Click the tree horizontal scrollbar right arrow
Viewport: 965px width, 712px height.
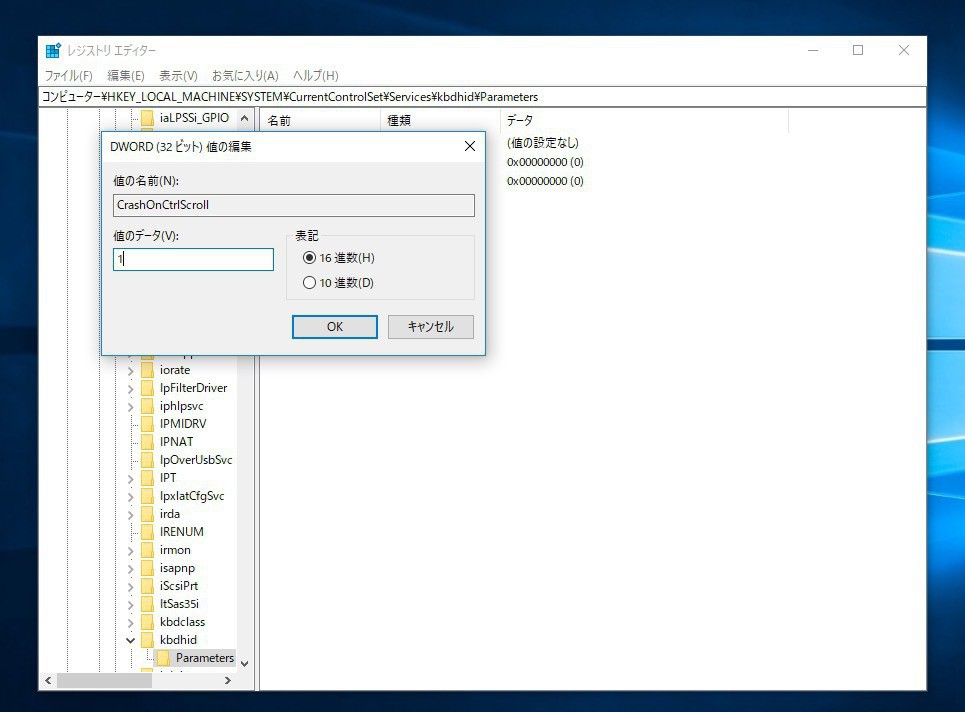tap(227, 680)
